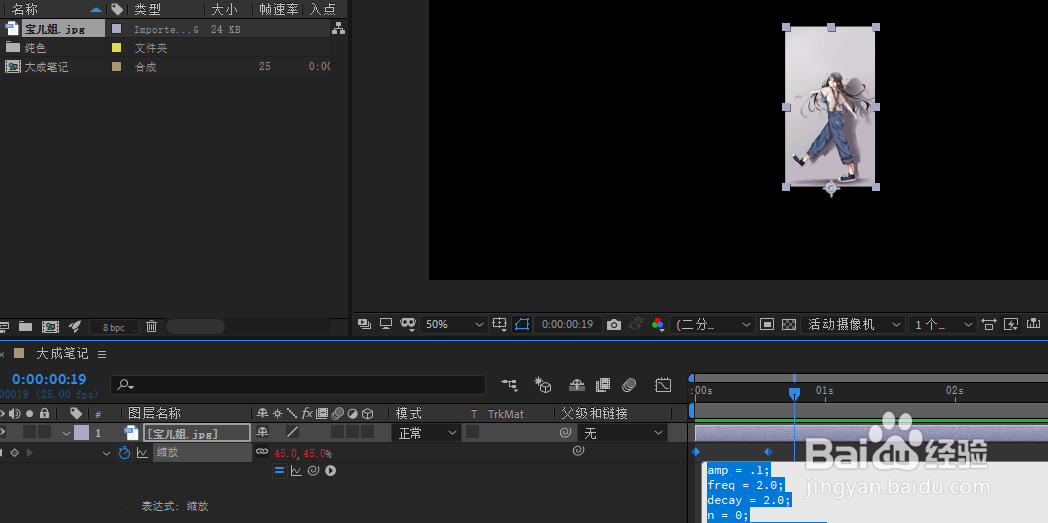Click the 缩放 graph icon beside the stopwatch
Image resolution: width=1048 pixels, height=523 pixels.
click(x=142, y=452)
